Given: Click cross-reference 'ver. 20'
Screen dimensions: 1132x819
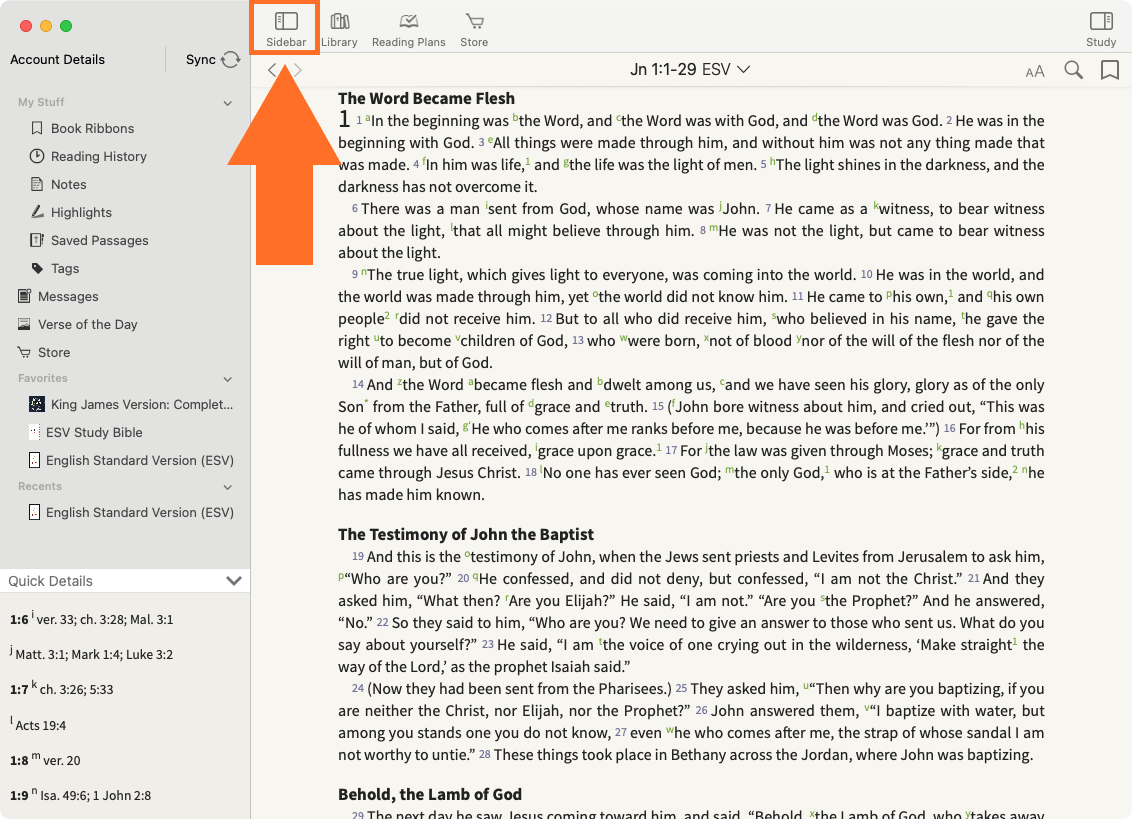Looking at the screenshot, I should click(62, 760).
